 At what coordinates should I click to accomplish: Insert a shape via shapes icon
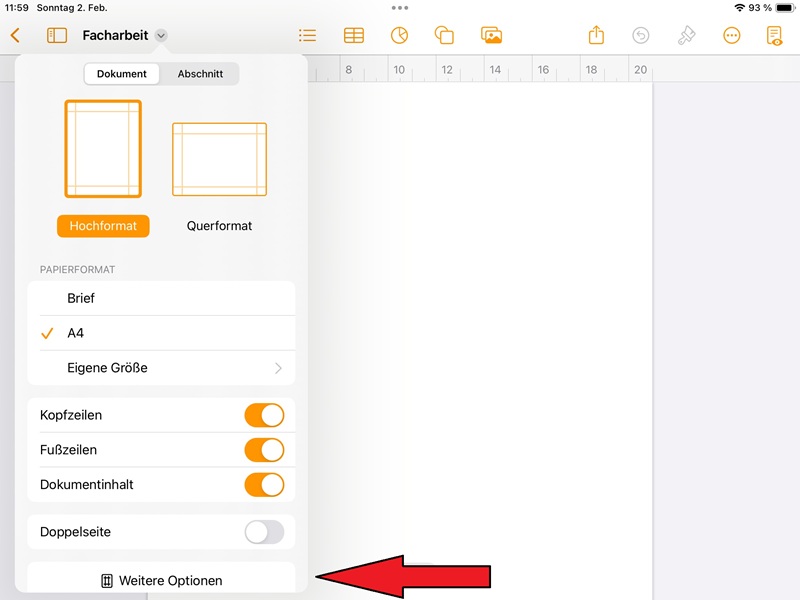(x=444, y=35)
